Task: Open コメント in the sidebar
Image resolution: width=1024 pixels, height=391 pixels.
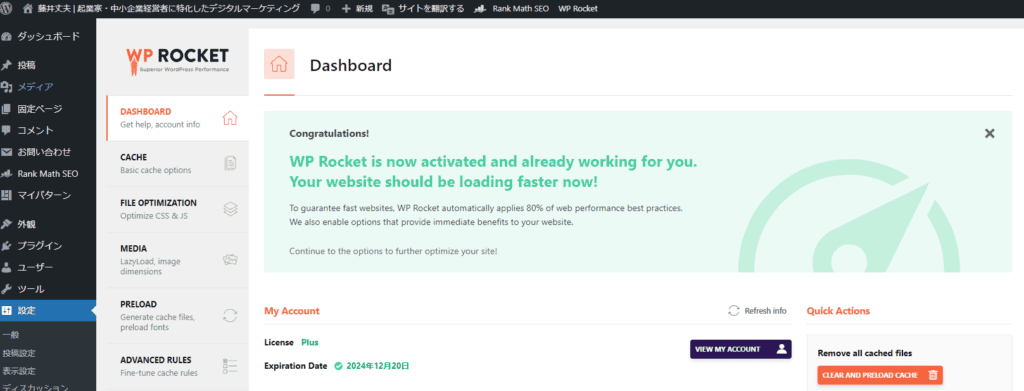Action: (x=48, y=130)
